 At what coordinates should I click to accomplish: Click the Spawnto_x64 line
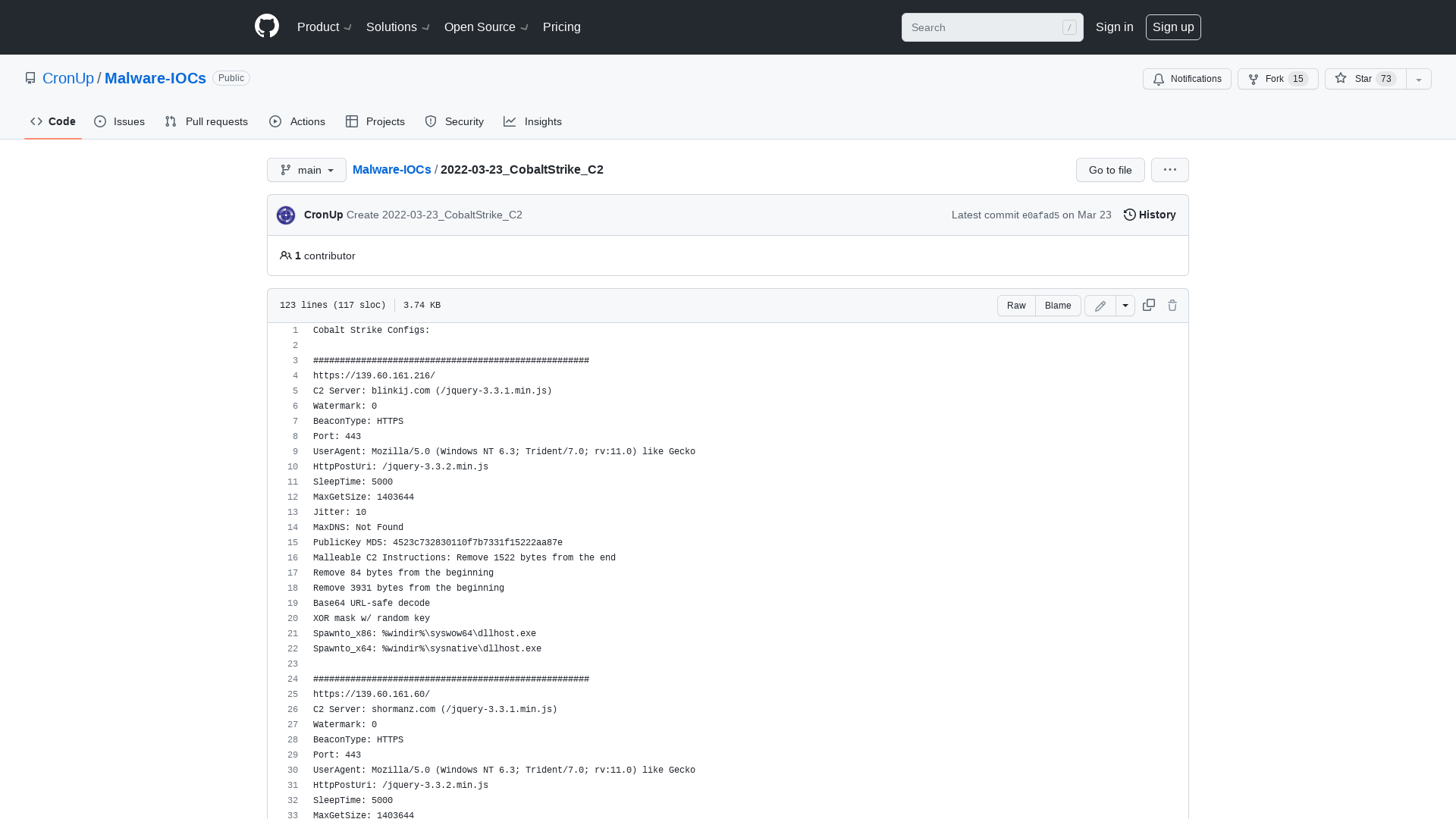(x=427, y=649)
